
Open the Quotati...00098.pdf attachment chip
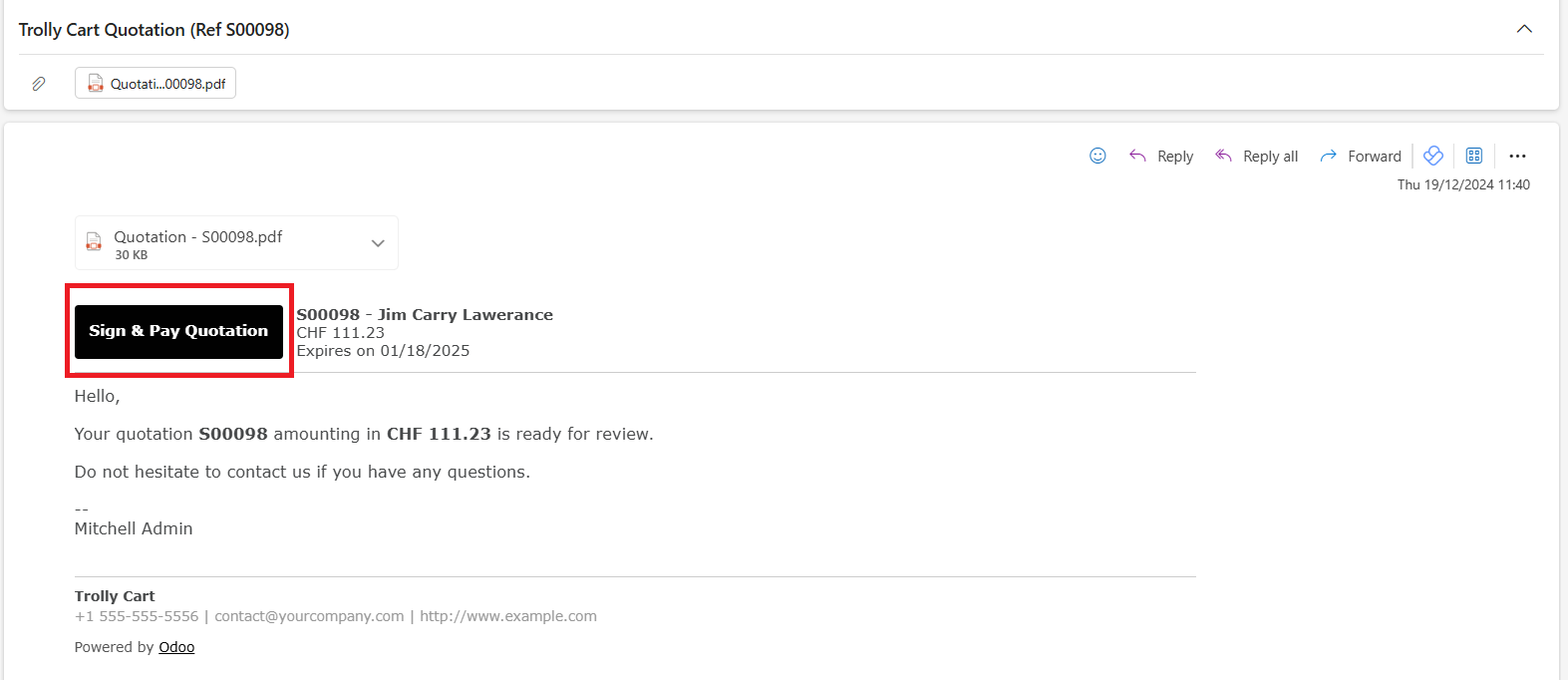pyautogui.click(x=156, y=84)
